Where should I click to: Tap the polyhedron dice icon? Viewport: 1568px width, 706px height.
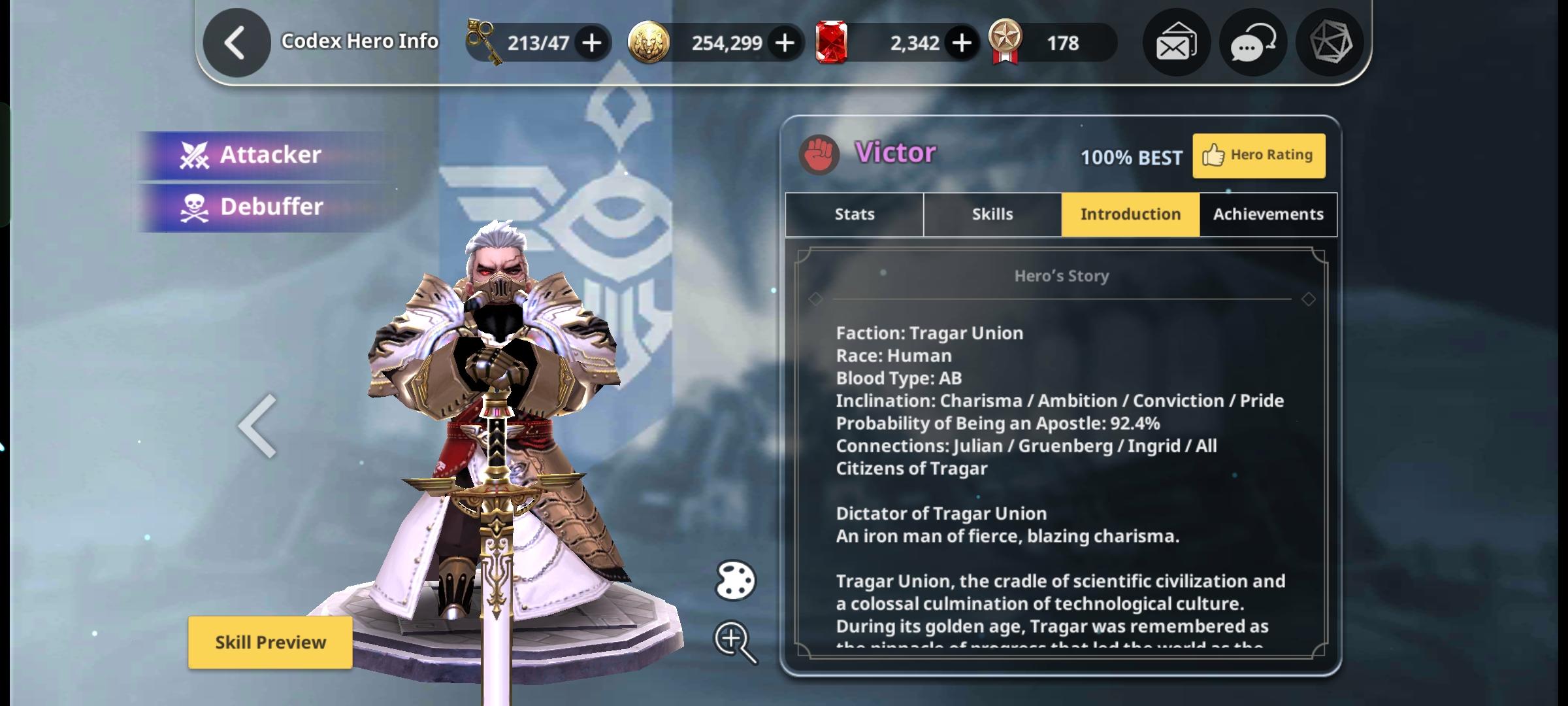[x=1330, y=43]
